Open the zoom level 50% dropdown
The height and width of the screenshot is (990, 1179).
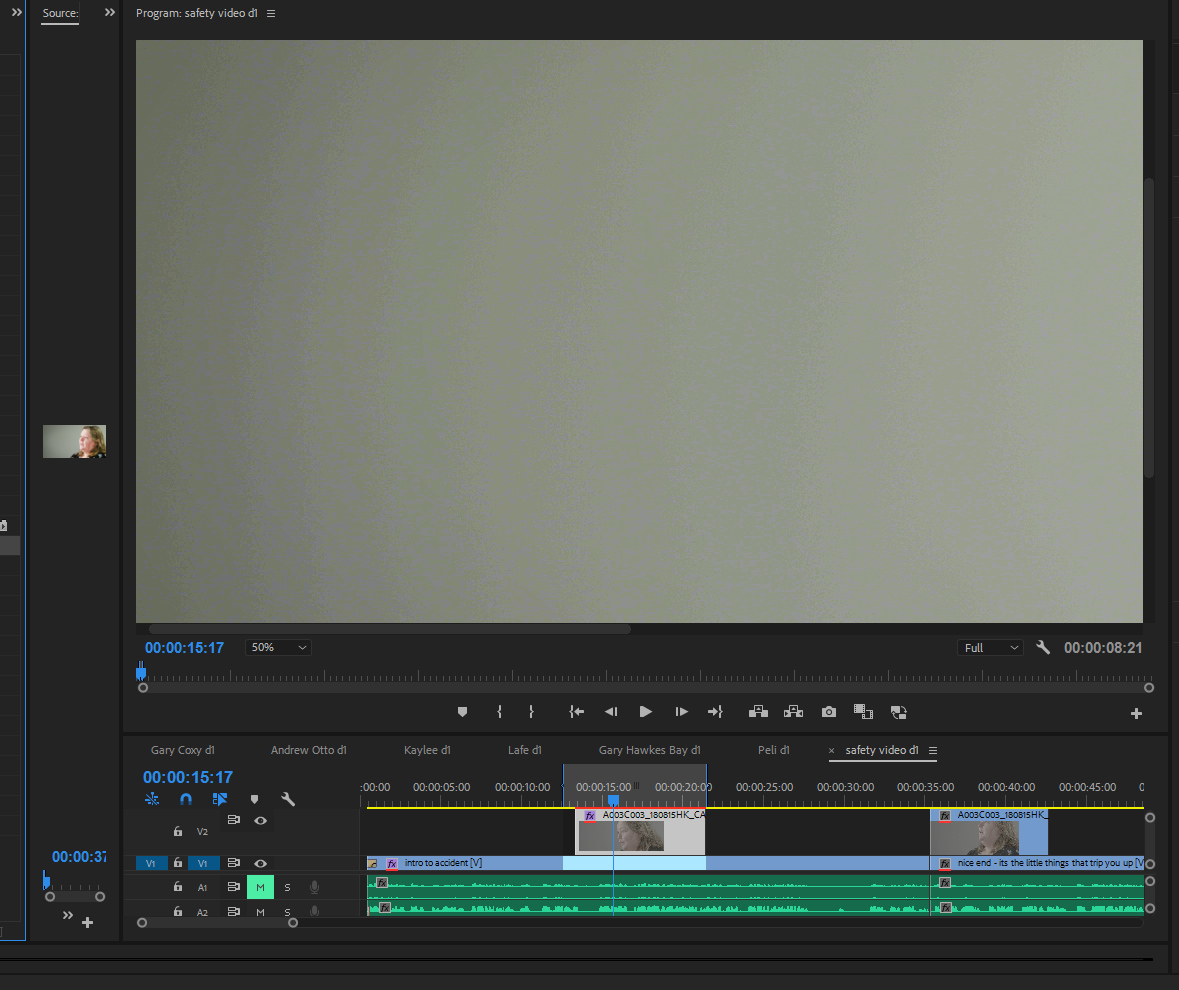(278, 647)
